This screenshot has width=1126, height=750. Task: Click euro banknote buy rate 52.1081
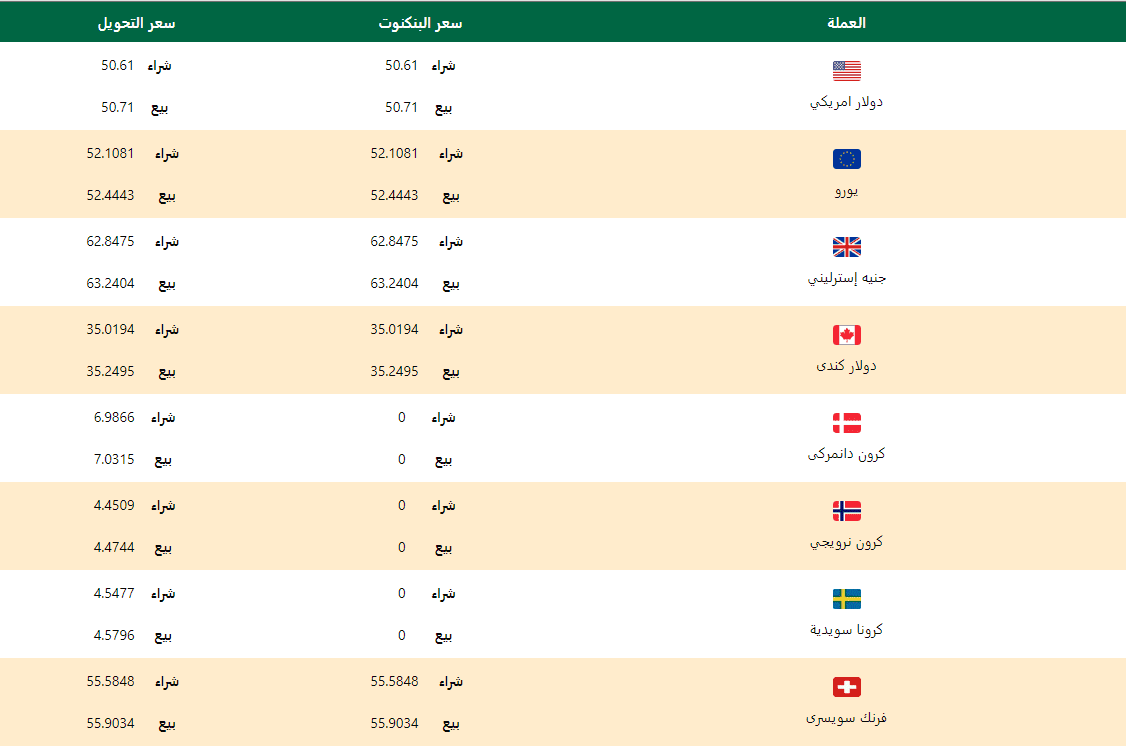pyautogui.click(x=394, y=154)
